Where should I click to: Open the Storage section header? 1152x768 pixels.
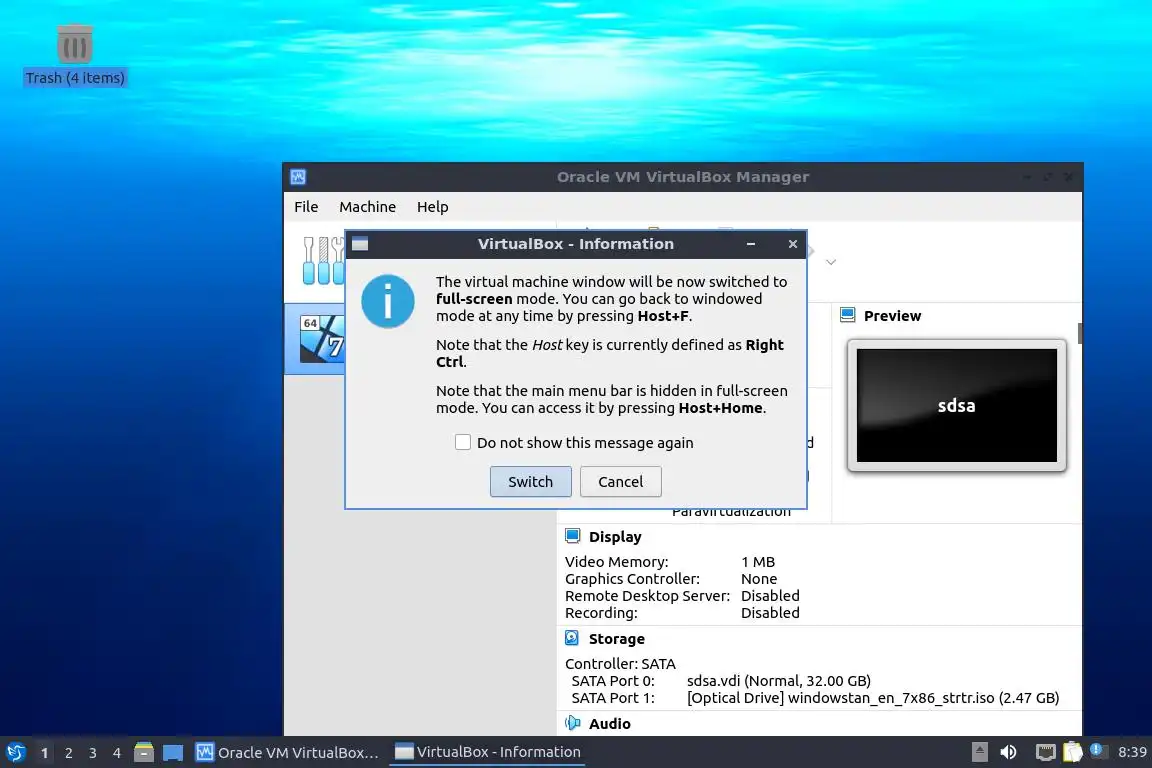(x=616, y=639)
